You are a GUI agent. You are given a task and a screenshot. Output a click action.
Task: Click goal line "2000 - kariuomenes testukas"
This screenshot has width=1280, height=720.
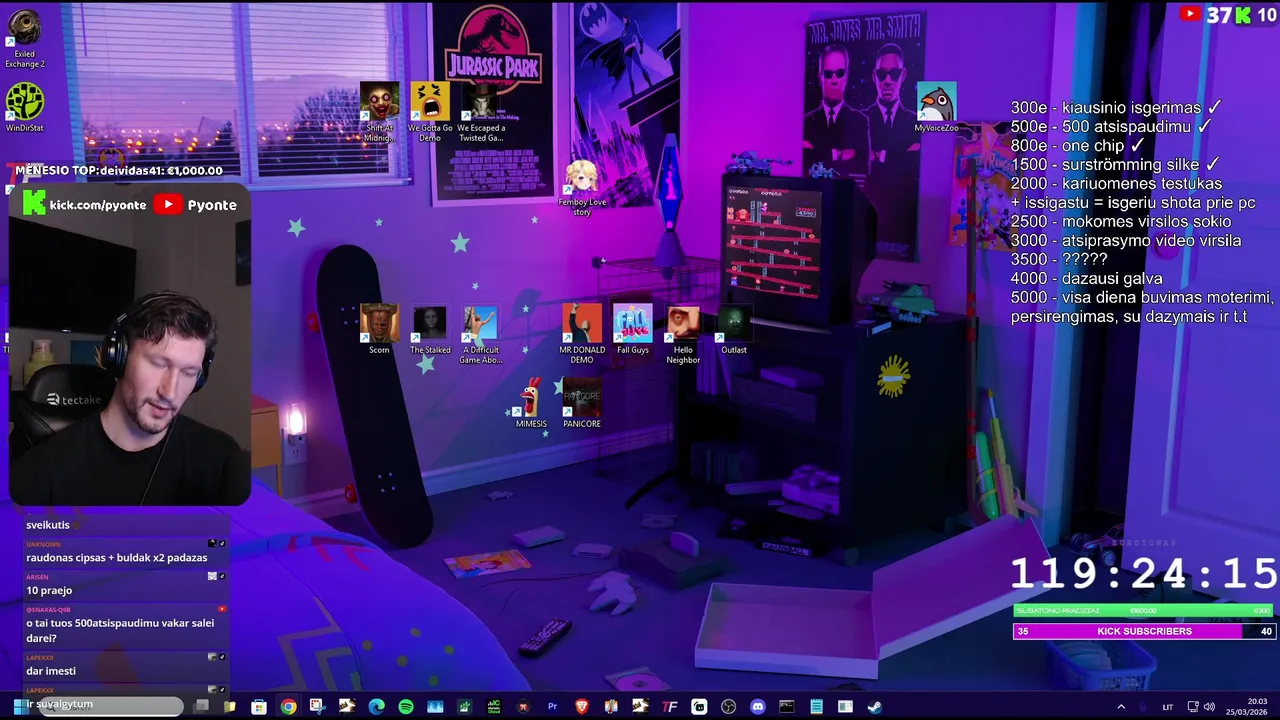tap(1116, 184)
